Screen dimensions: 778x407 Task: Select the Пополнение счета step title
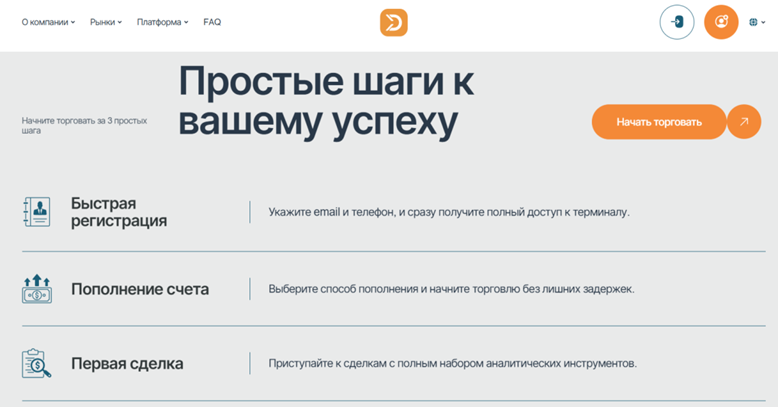pos(140,289)
